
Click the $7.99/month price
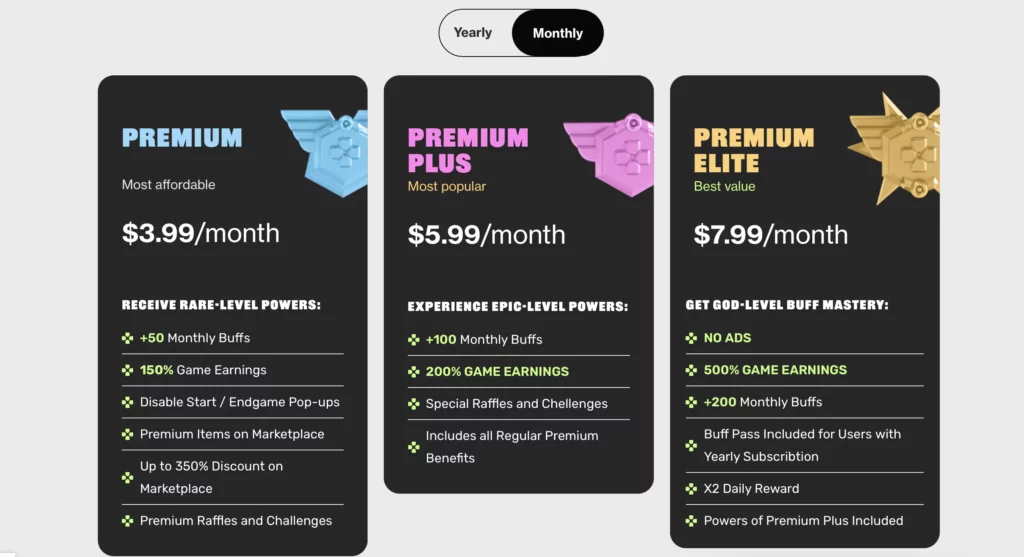(x=771, y=235)
